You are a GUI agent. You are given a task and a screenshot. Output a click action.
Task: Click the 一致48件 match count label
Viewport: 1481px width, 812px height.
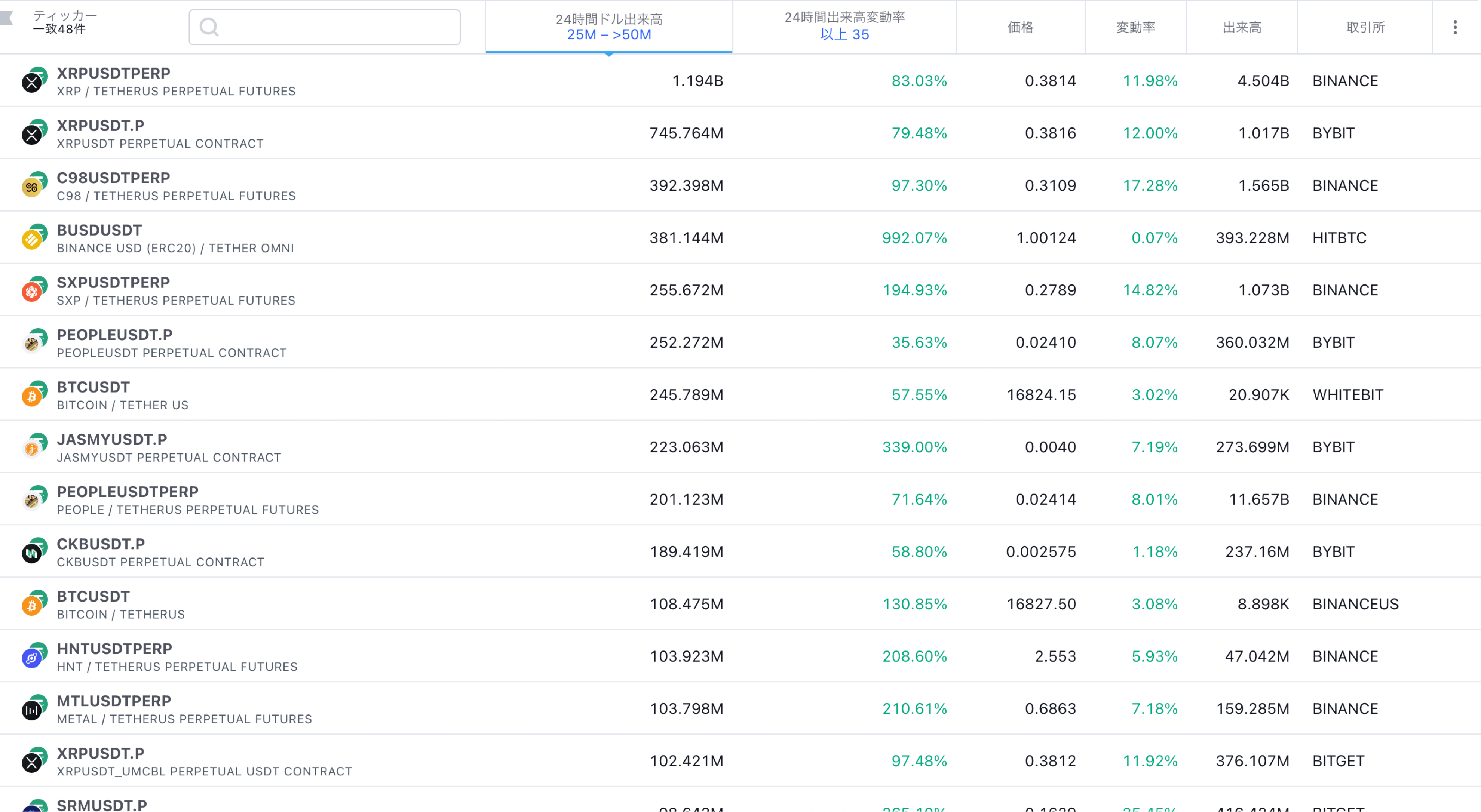(x=59, y=29)
